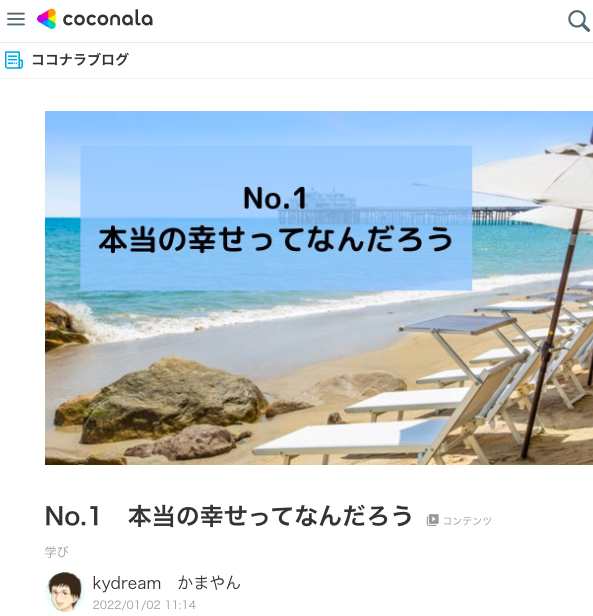Select the コンテンツ label

(467, 521)
